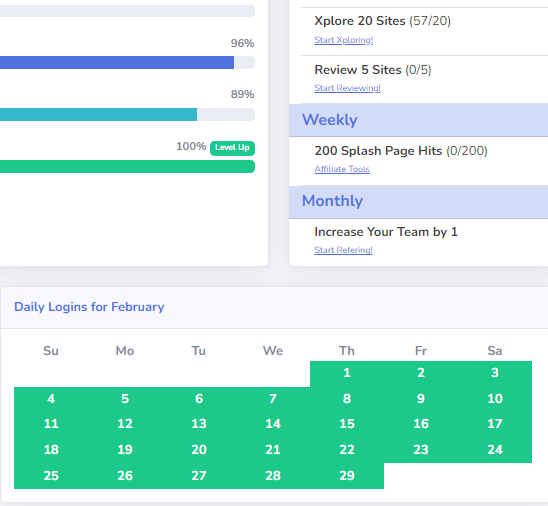Open the Start Xploring! link
548x506 pixels.
pyautogui.click(x=344, y=40)
